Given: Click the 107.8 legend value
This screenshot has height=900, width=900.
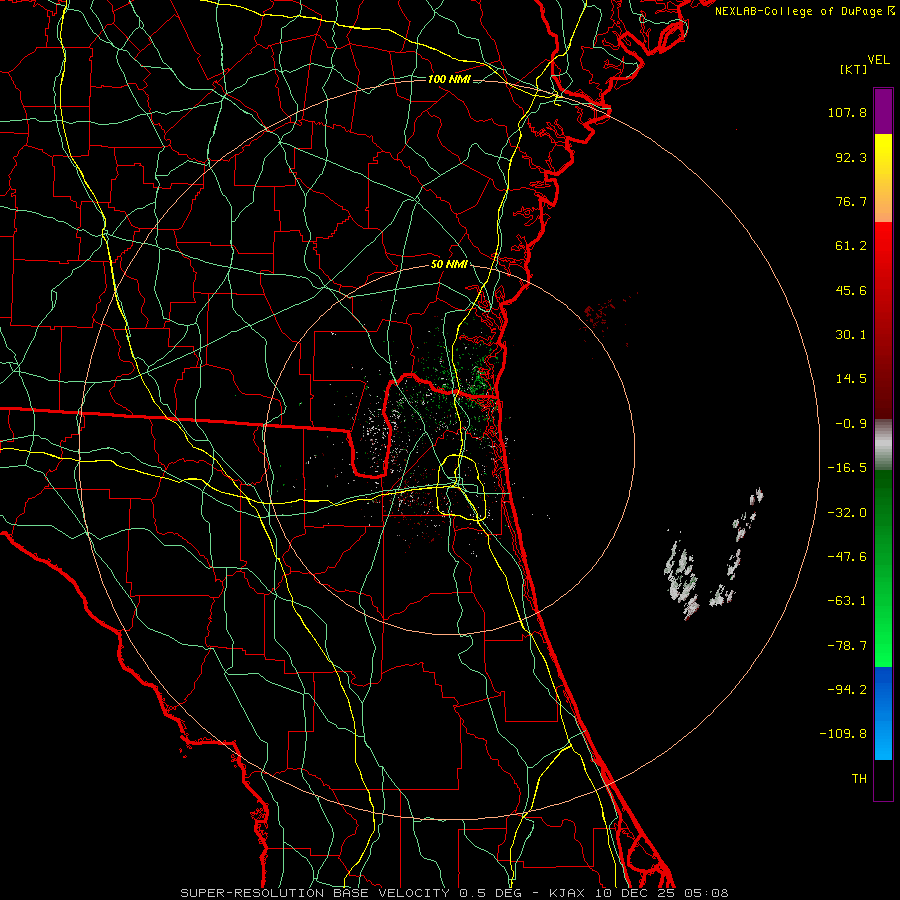Looking at the screenshot, I should click(847, 112).
